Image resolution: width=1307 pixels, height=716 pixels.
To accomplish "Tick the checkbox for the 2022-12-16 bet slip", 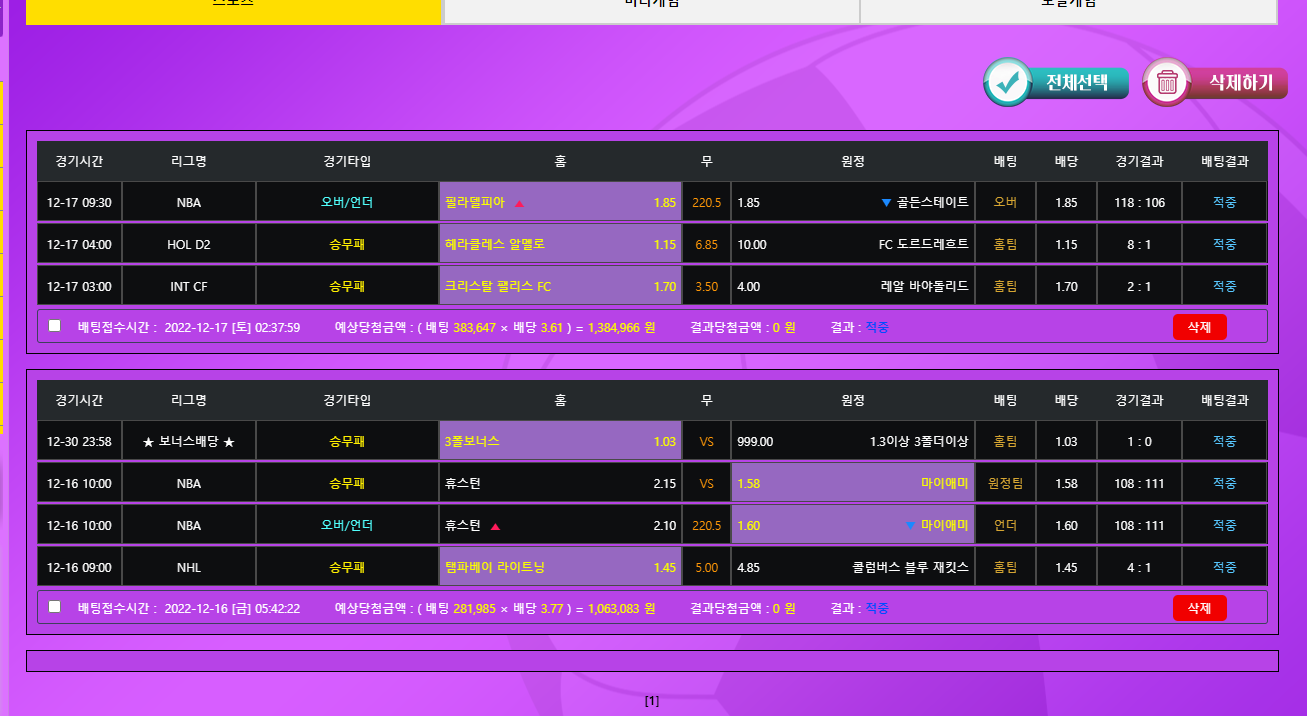I will coord(54,607).
